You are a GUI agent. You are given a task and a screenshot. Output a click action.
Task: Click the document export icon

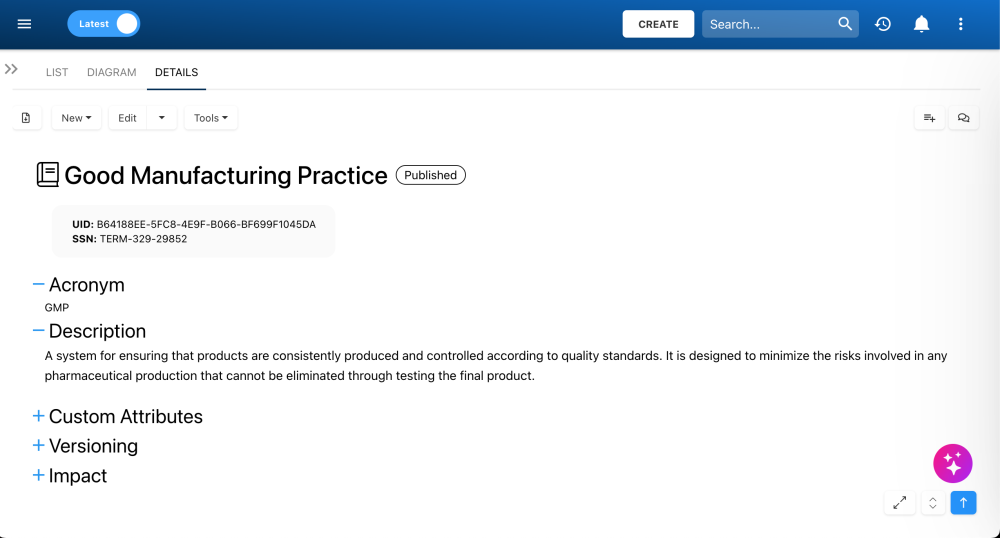click(27, 118)
